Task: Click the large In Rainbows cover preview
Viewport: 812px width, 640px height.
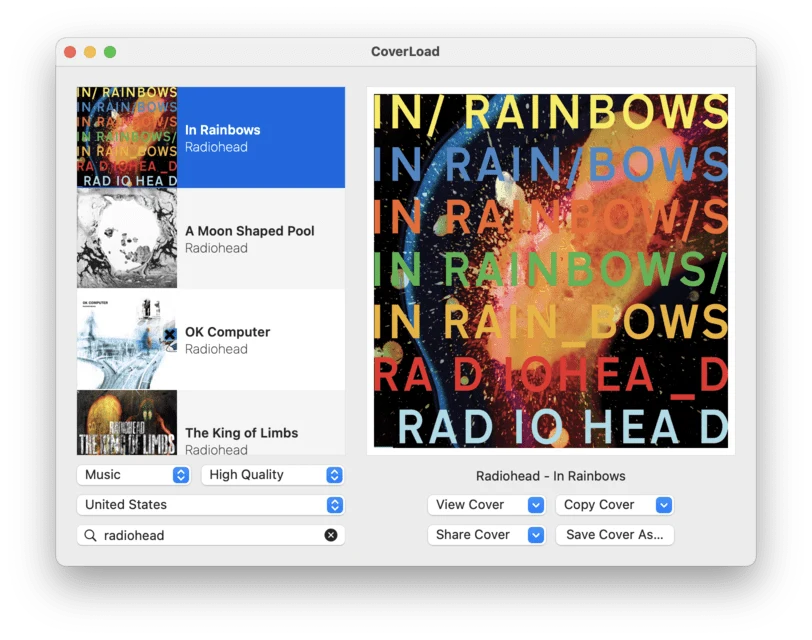Action: point(551,271)
